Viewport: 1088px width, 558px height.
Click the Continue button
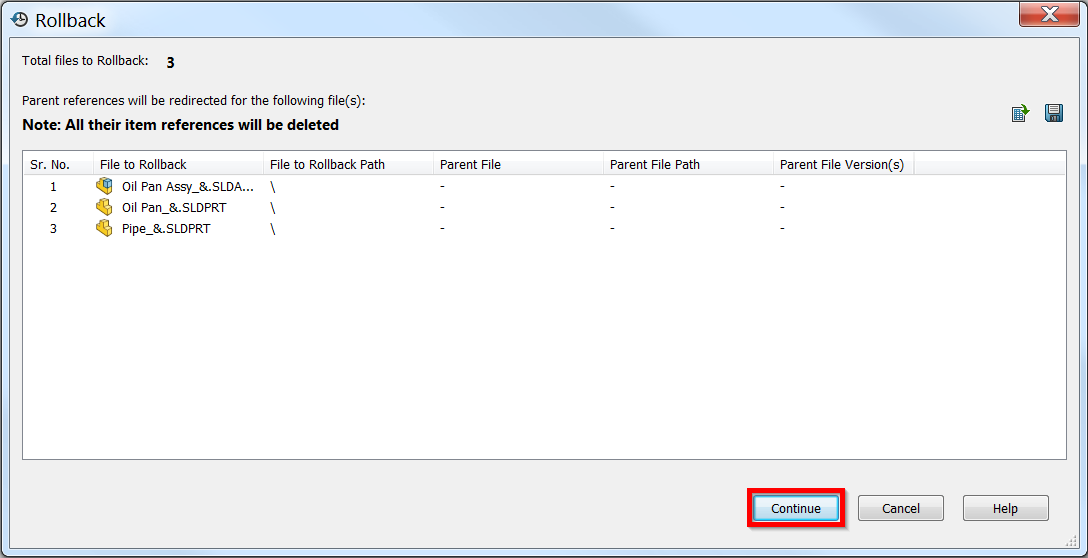tap(796, 508)
